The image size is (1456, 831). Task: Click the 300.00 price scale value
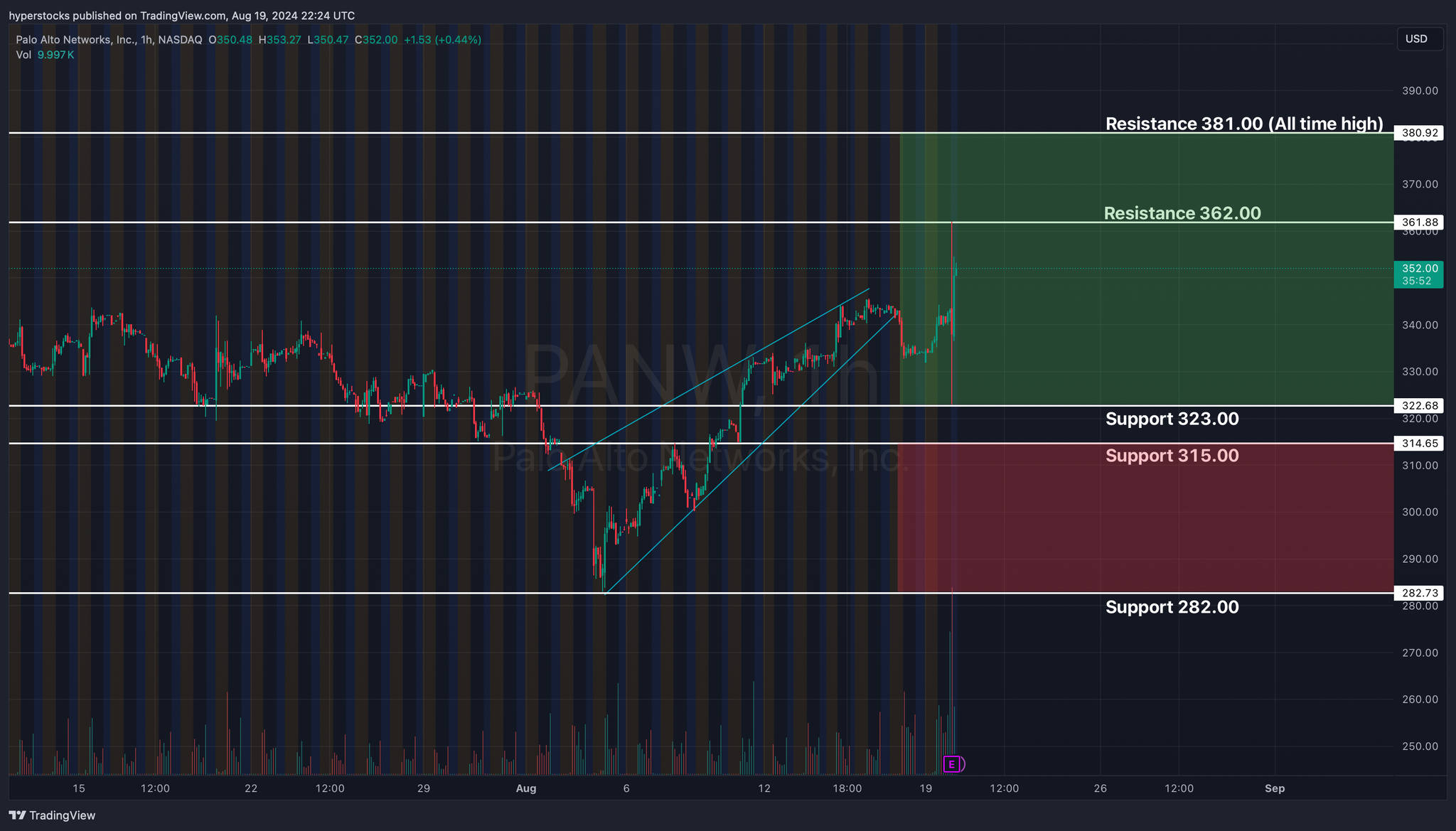1420,513
